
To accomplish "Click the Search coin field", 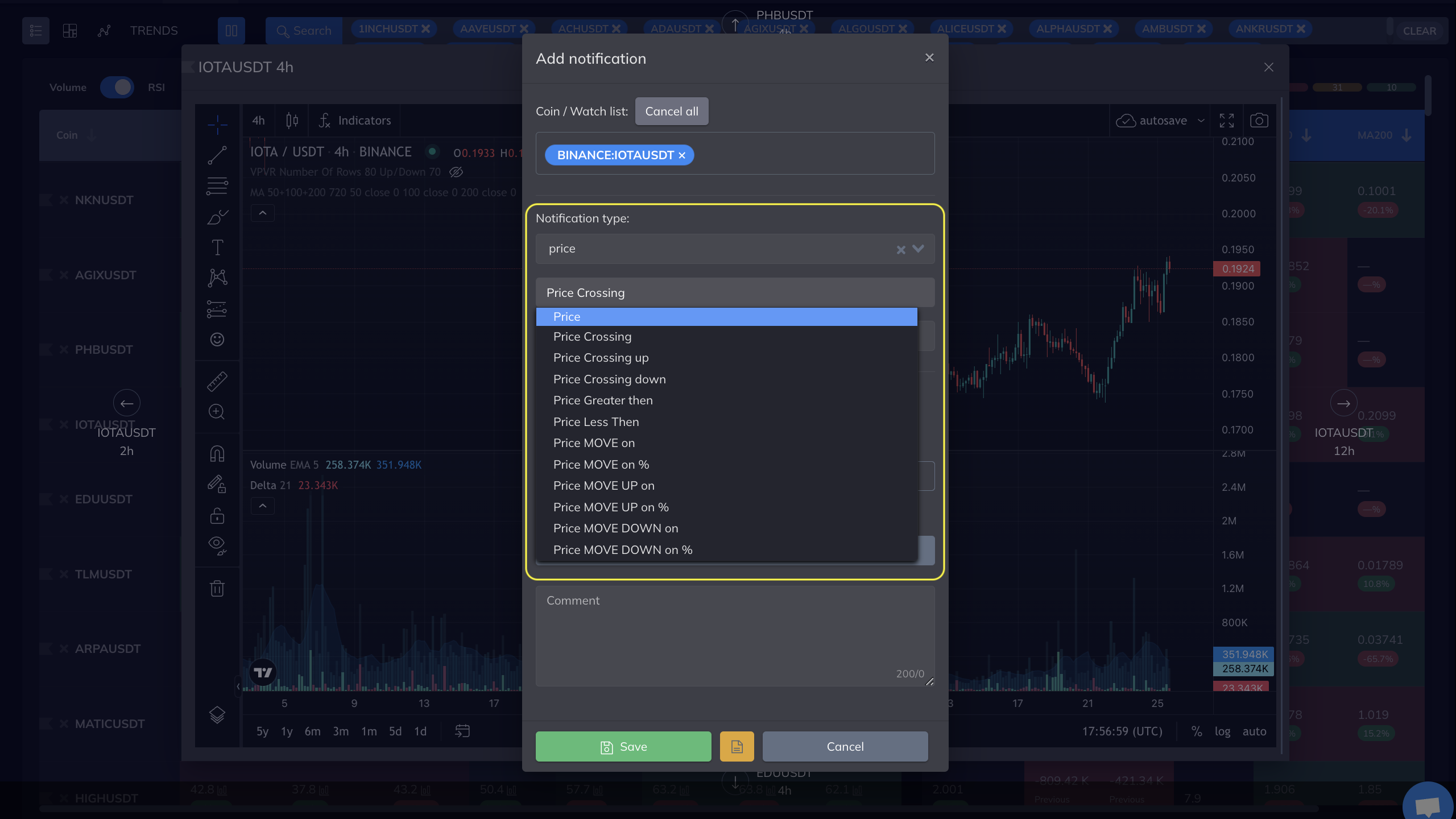I will click(x=304, y=31).
